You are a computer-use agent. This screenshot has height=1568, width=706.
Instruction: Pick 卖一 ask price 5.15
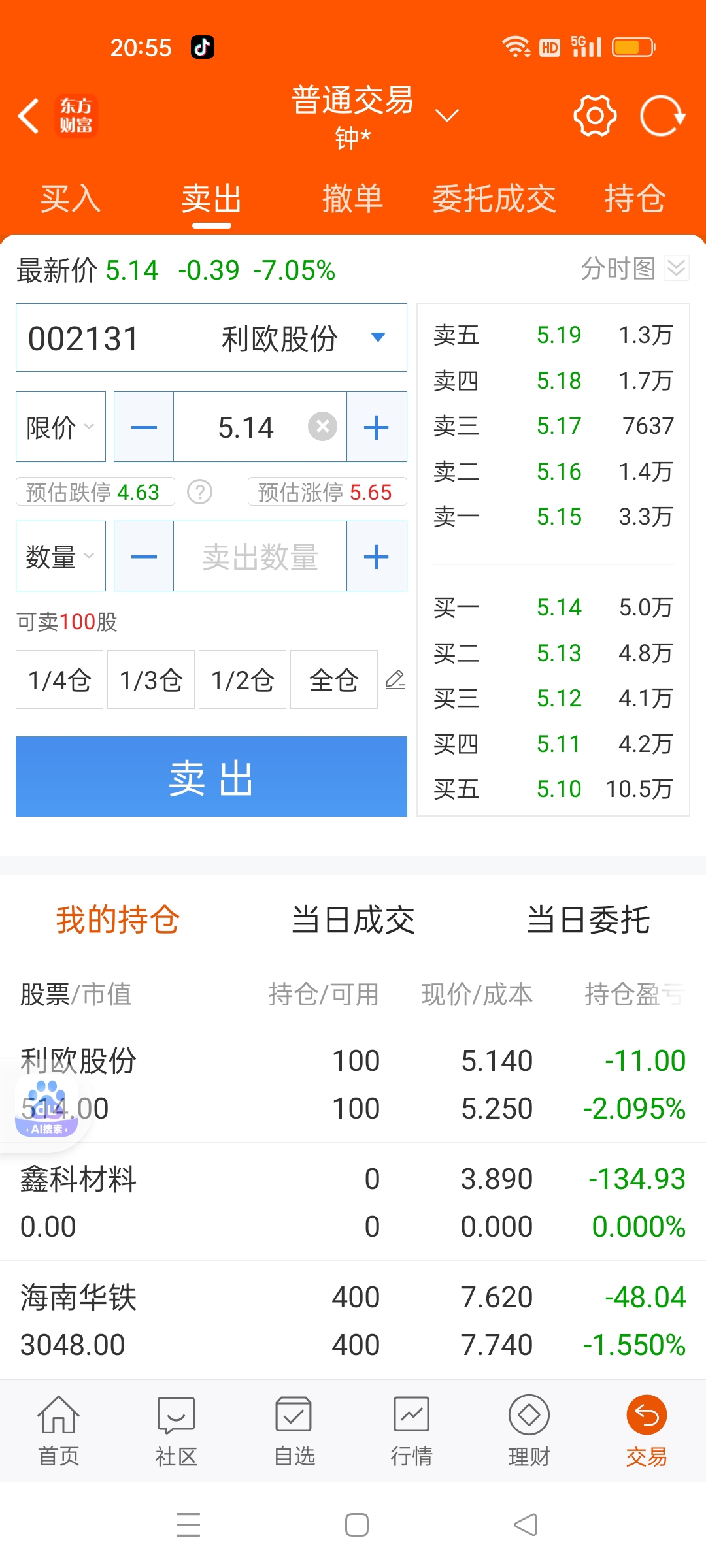(x=553, y=516)
